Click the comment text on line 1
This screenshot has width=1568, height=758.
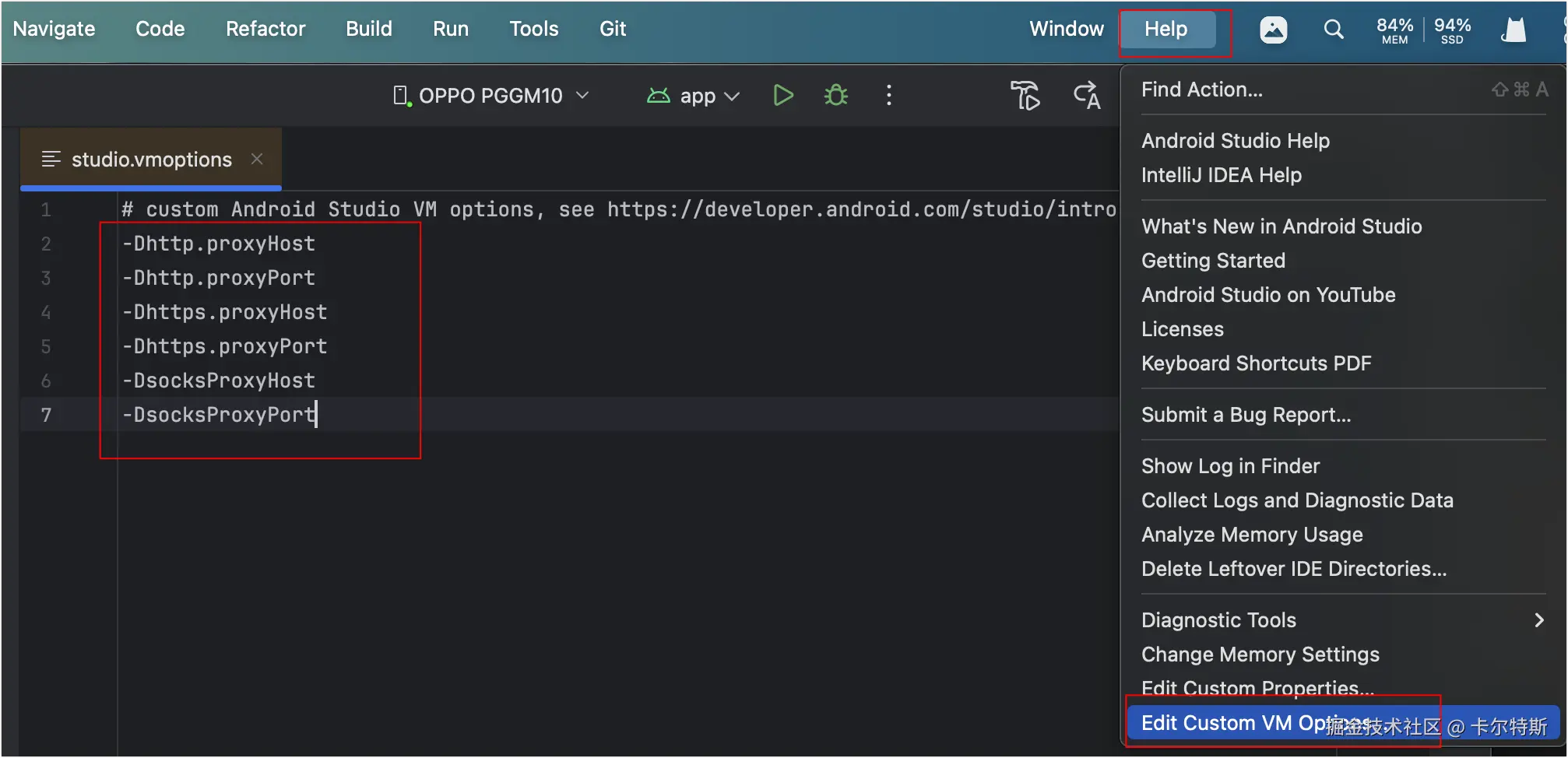[x=619, y=209]
